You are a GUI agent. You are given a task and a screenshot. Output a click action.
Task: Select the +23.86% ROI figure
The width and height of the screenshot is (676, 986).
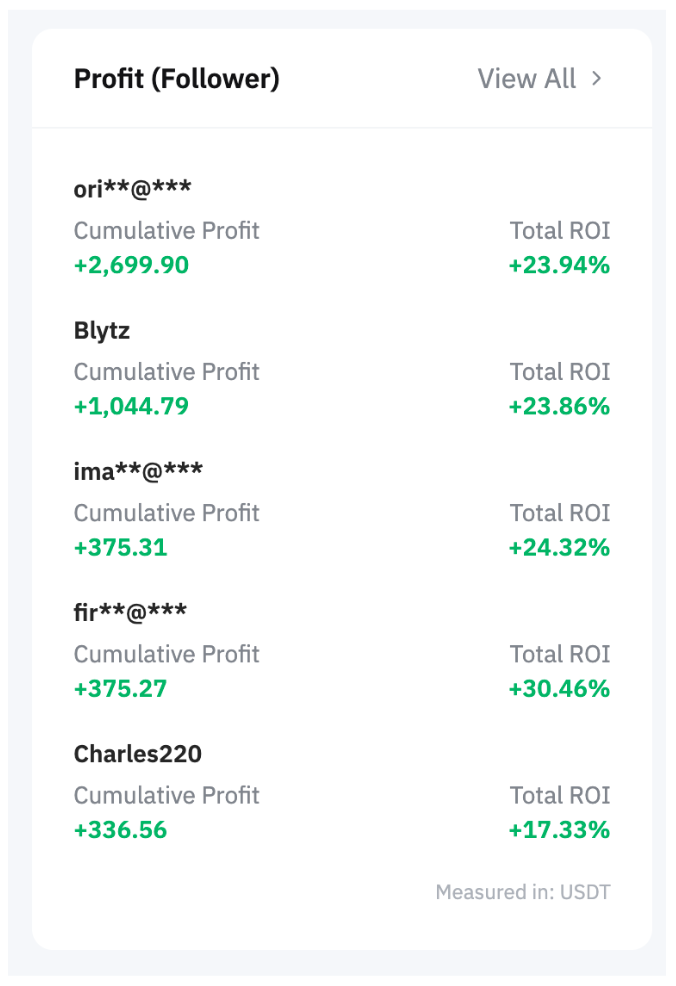coord(559,406)
